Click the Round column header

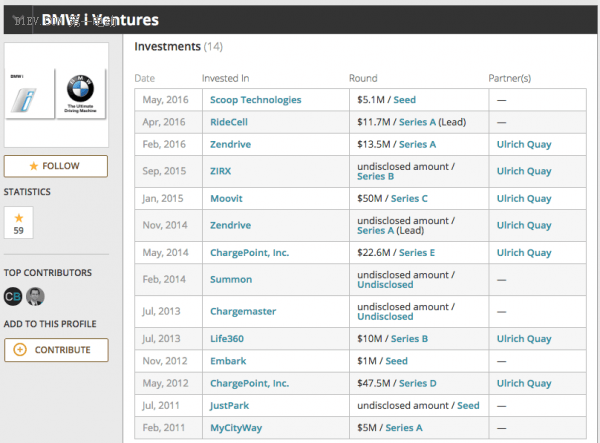pyautogui.click(x=363, y=78)
